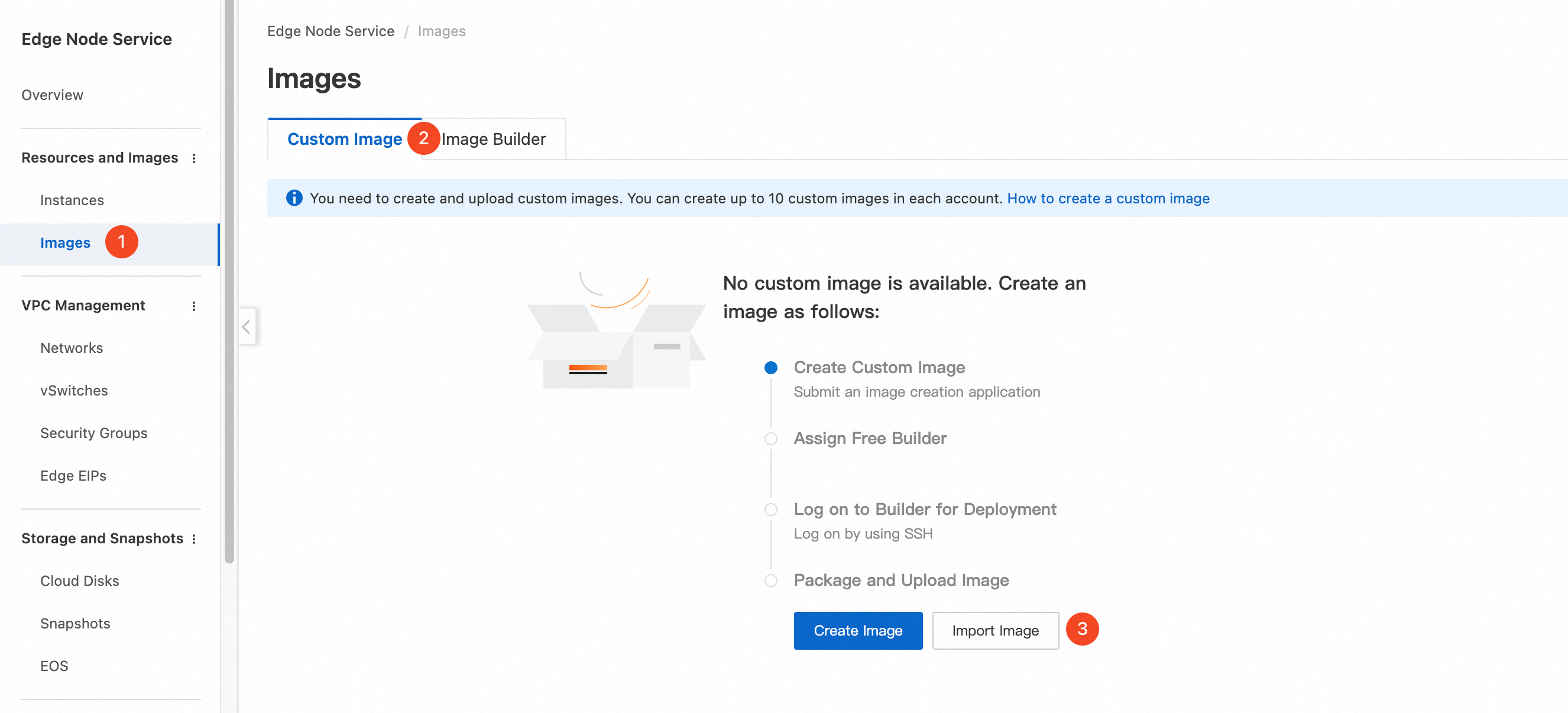Select the Custom Image tab
The image size is (1568, 713).
[x=345, y=140]
